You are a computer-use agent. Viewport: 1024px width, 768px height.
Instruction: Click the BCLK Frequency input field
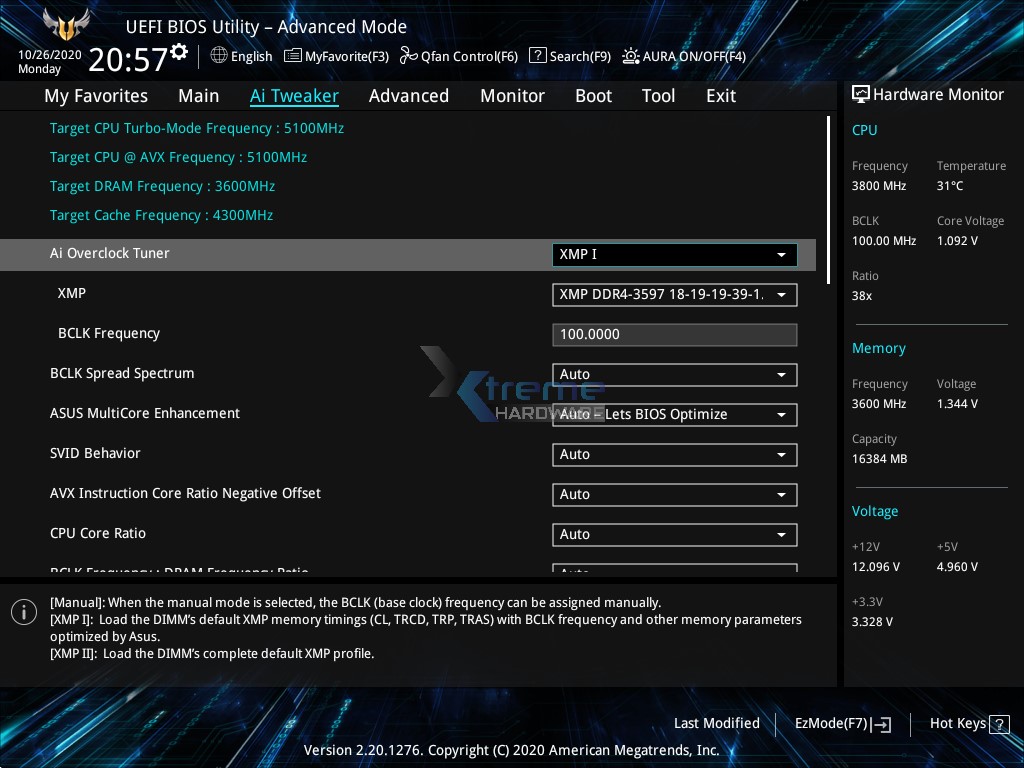pos(674,334)
